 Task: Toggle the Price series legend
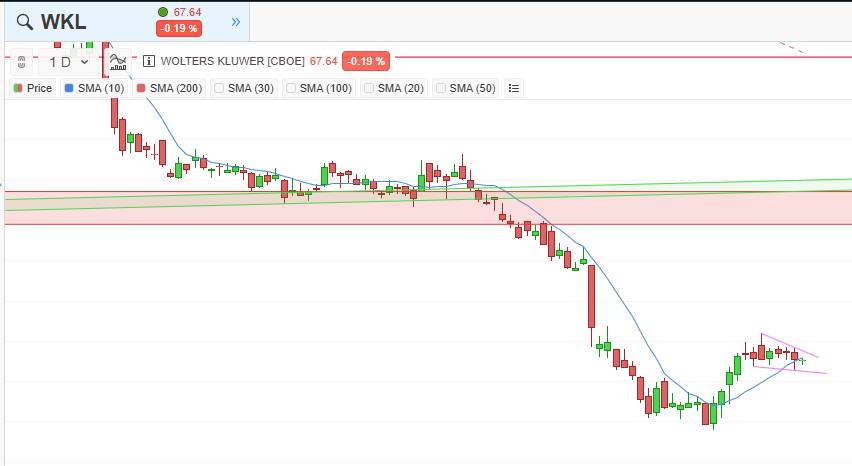pyautogui.click(x=33, y=88)
